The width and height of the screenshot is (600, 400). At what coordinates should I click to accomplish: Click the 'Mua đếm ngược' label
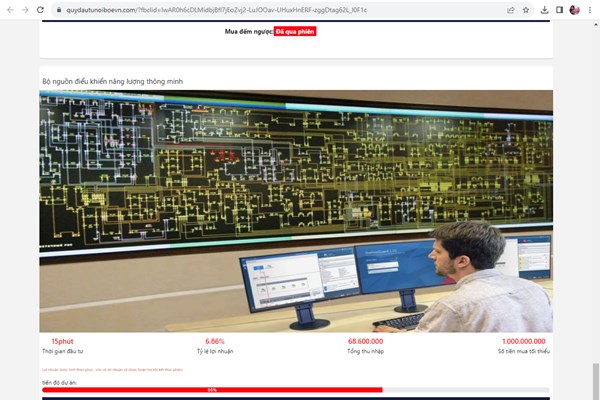[249, 31]
